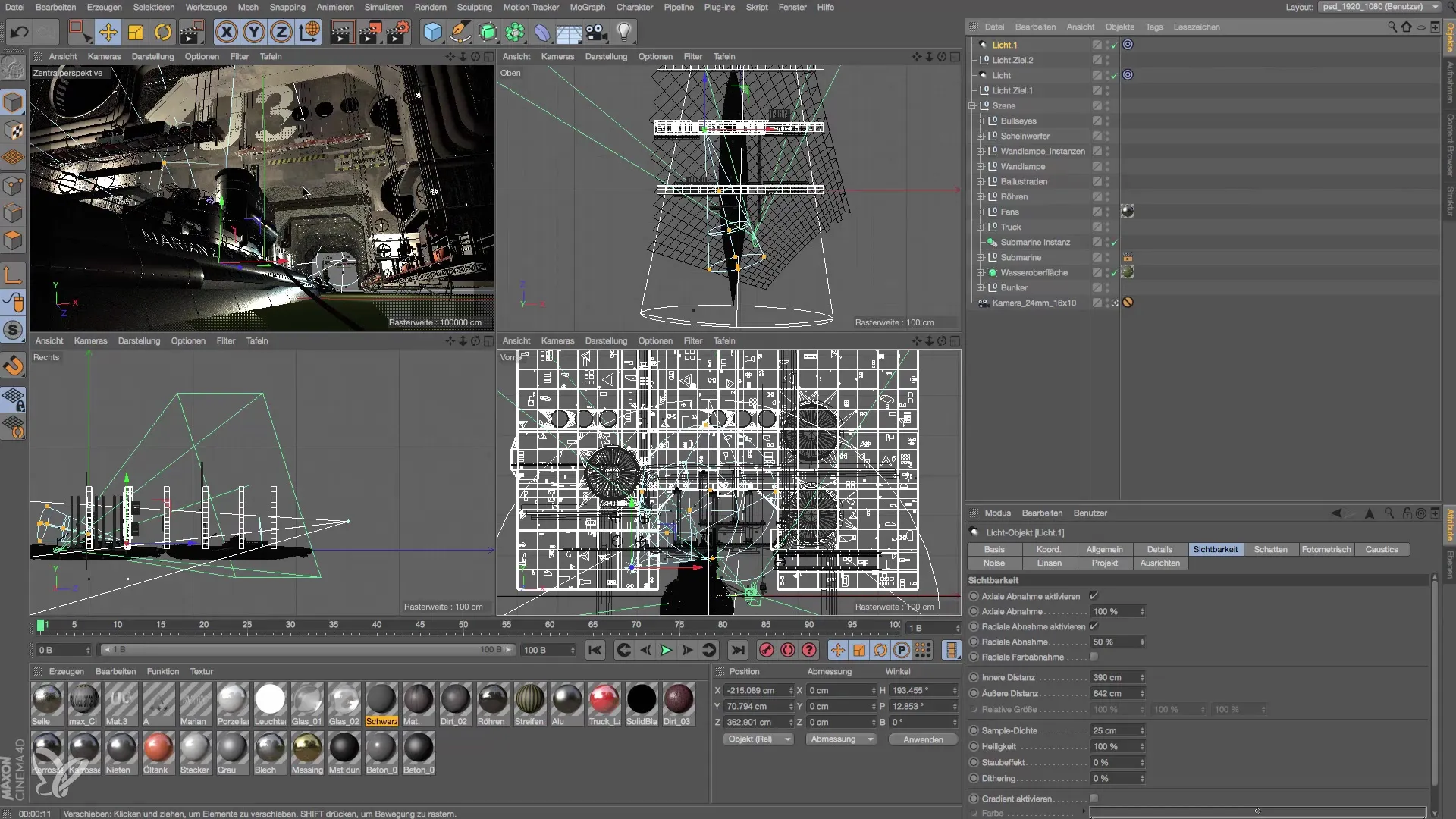Toggle position keyframe recording icon
Screen dimensions: 1456x819
coord(838,650)
